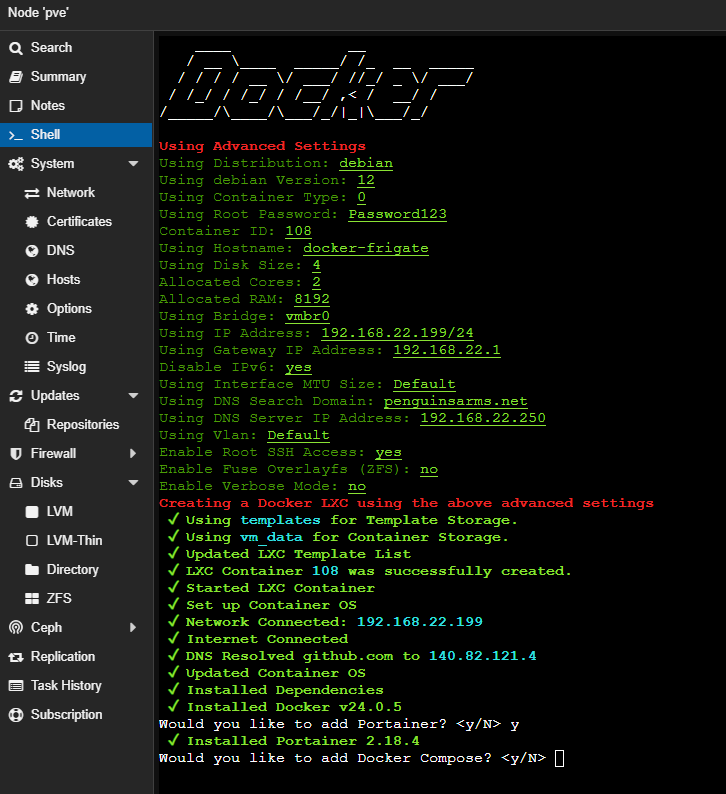Open the Time entry
This screenshot has height=794, width=726.
coord(76,338)
